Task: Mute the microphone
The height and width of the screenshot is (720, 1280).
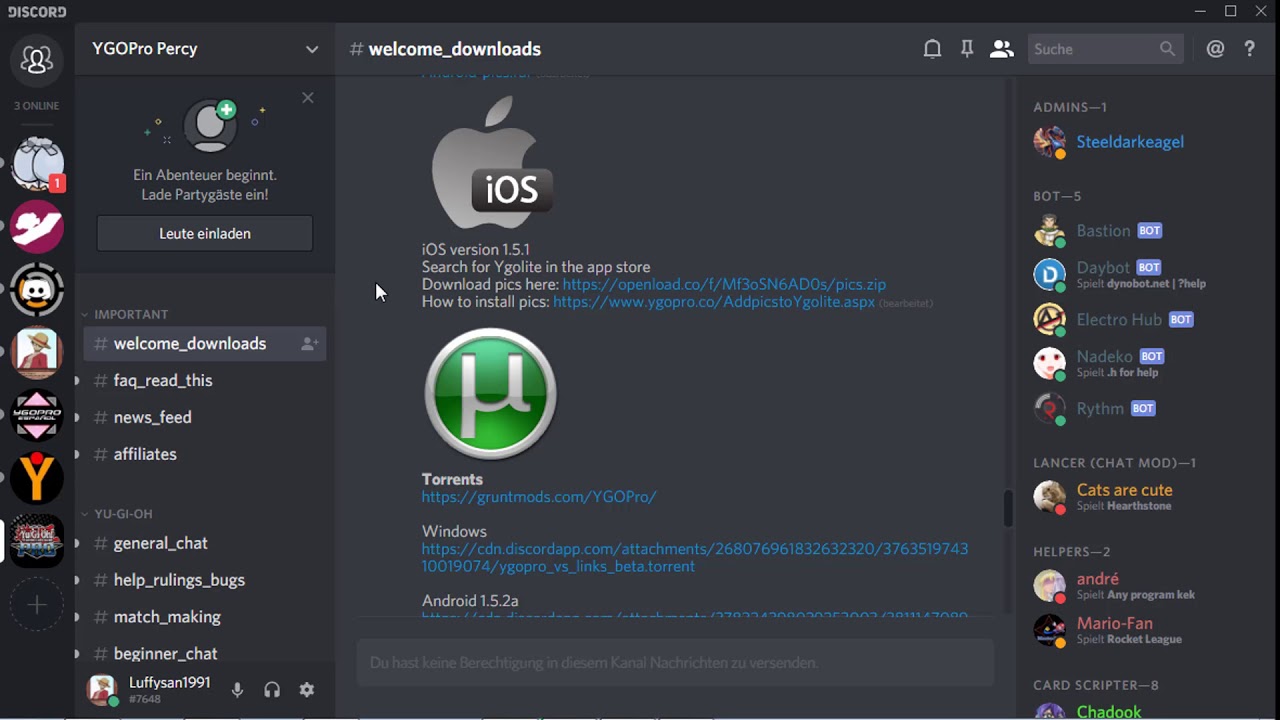Action: [x=237, y=690]
